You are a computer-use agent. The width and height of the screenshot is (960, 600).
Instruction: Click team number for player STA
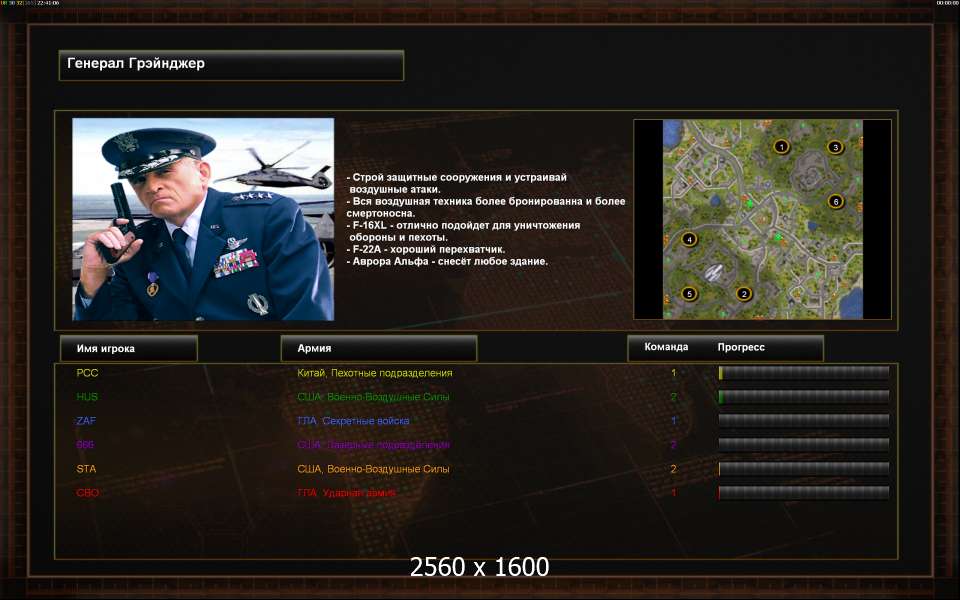(673, 469)
